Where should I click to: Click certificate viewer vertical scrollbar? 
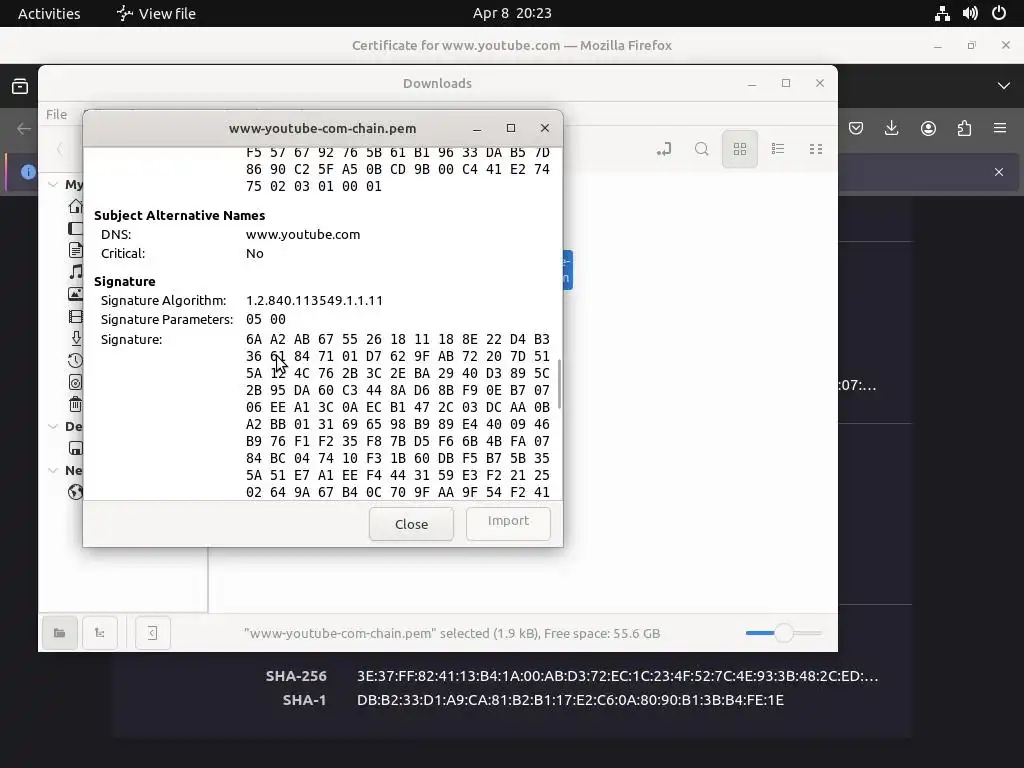click(x=559, y=383)
